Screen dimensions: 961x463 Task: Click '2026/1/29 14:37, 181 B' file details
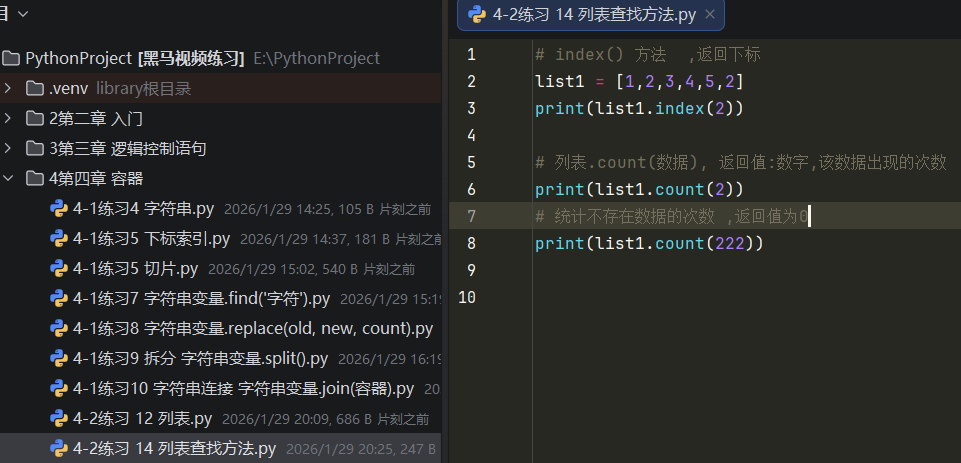pyautogui.click(x=315, y=239)
